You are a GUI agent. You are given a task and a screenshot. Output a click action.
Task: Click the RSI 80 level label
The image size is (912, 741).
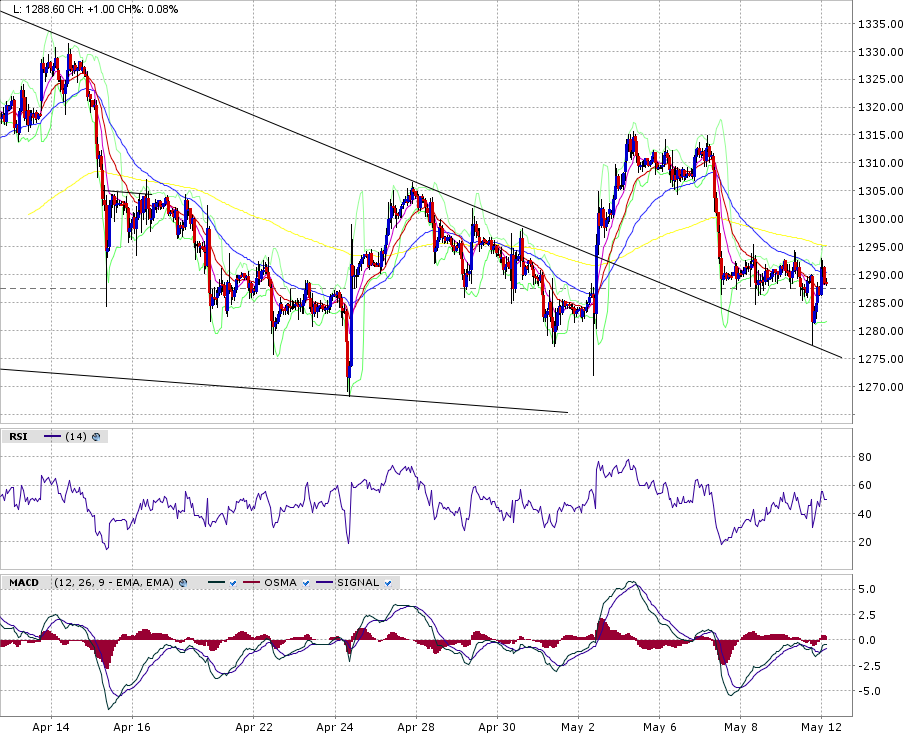pyautogui.click(x=865, y=457)
